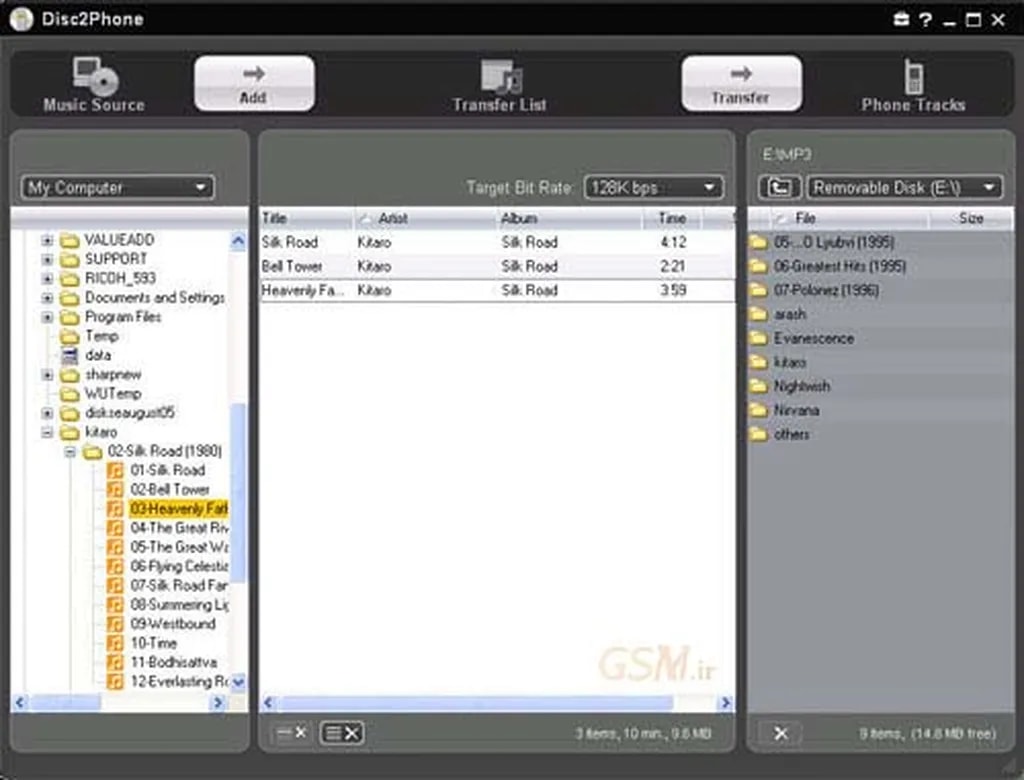The width and height of the screenshot is (1024, 780).
Task: Sort transfer list by Artist column
Action: pos(425,218)
